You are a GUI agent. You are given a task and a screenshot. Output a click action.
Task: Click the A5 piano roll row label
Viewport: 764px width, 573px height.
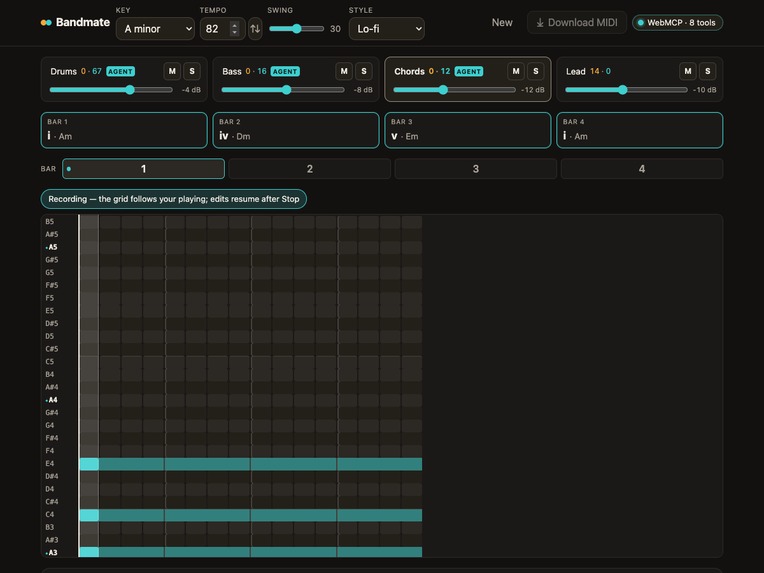point(52,247)
